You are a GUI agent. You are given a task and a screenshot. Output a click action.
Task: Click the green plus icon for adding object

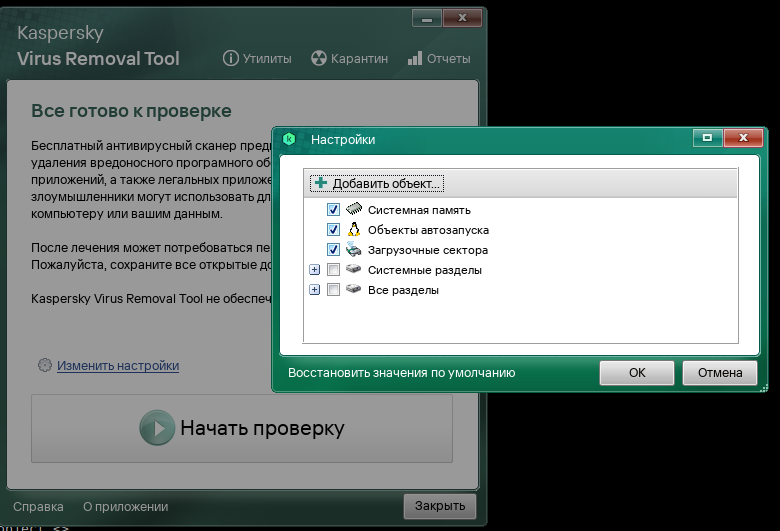pos(321,183)
